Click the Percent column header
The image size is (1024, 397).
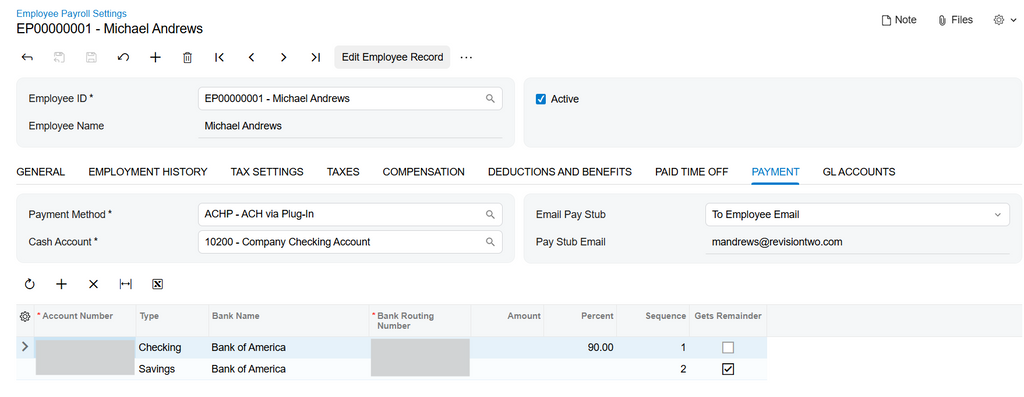tap(580, 321)
